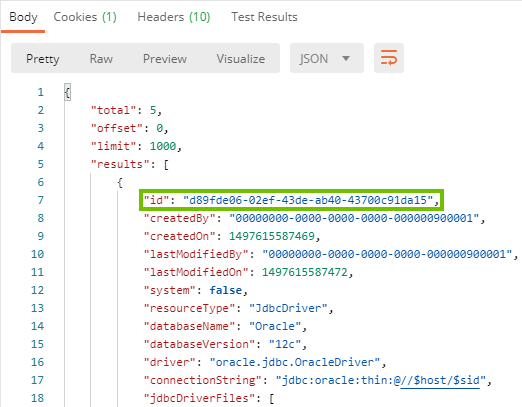This screenshot has height=407, width=522.
Task: Click the opening brace on line 1
Action: click(x=67, y=92)
